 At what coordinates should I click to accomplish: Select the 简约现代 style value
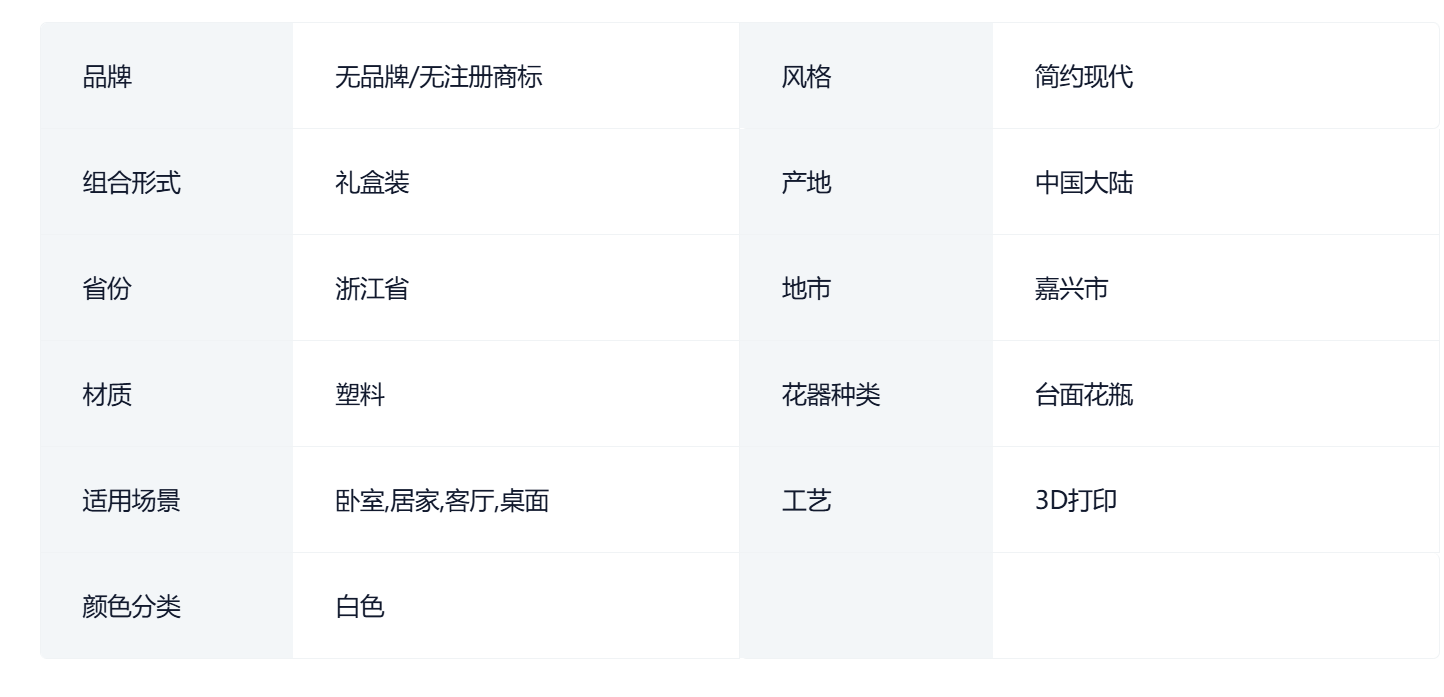(x=1084, y=77)
